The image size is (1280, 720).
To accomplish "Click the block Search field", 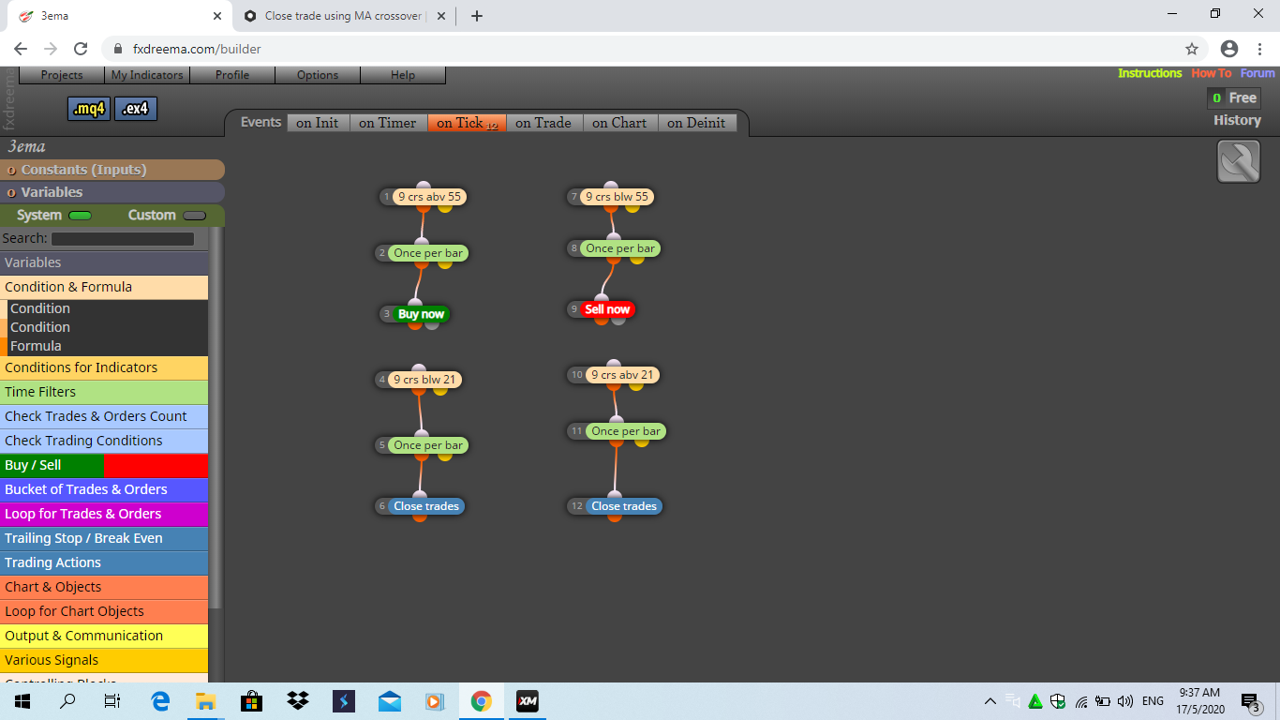I will [123, 239].
